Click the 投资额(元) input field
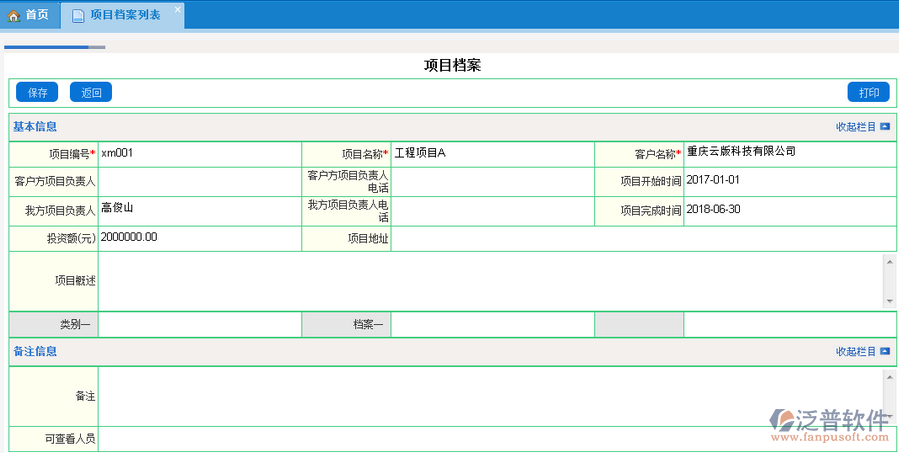Image resolution: width=899 pixels, height=453 pixels. point(199,239)
